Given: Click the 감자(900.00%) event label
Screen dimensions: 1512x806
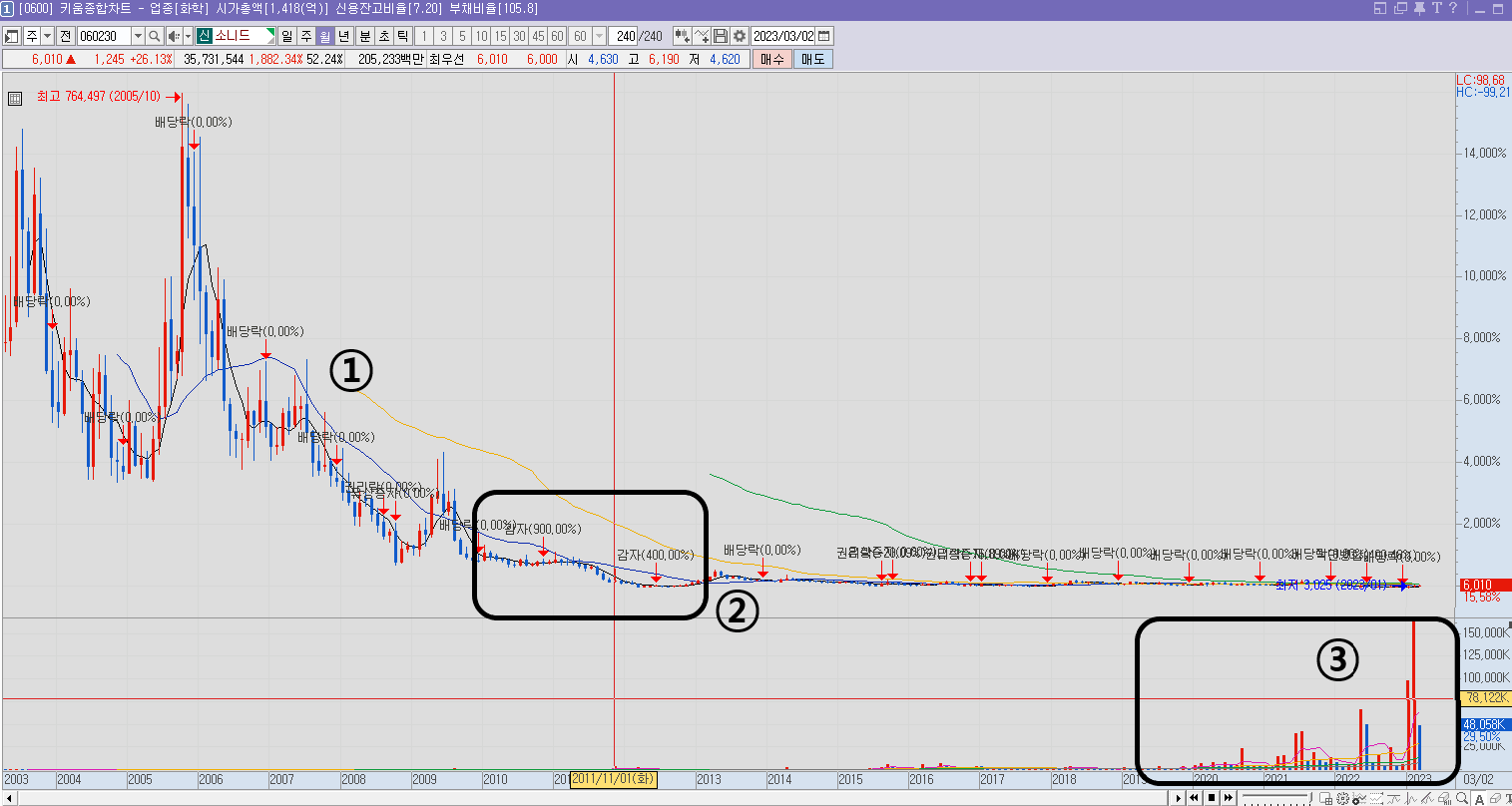Looking at the screenshot, I should click(543, 529).
